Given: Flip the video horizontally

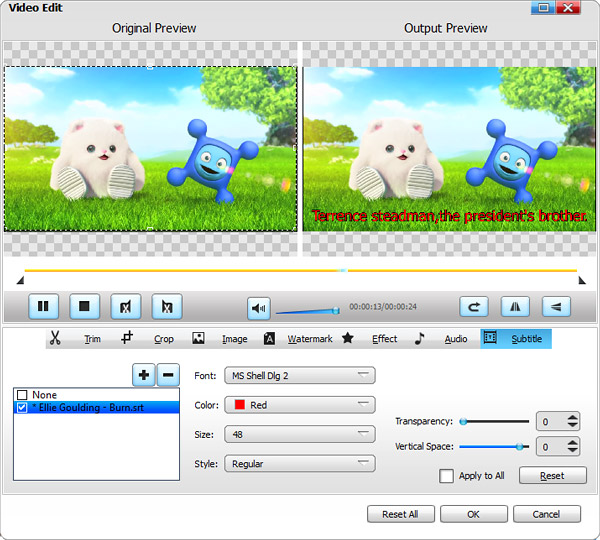Looking at the screenshot, I should [x=515, y=307].
